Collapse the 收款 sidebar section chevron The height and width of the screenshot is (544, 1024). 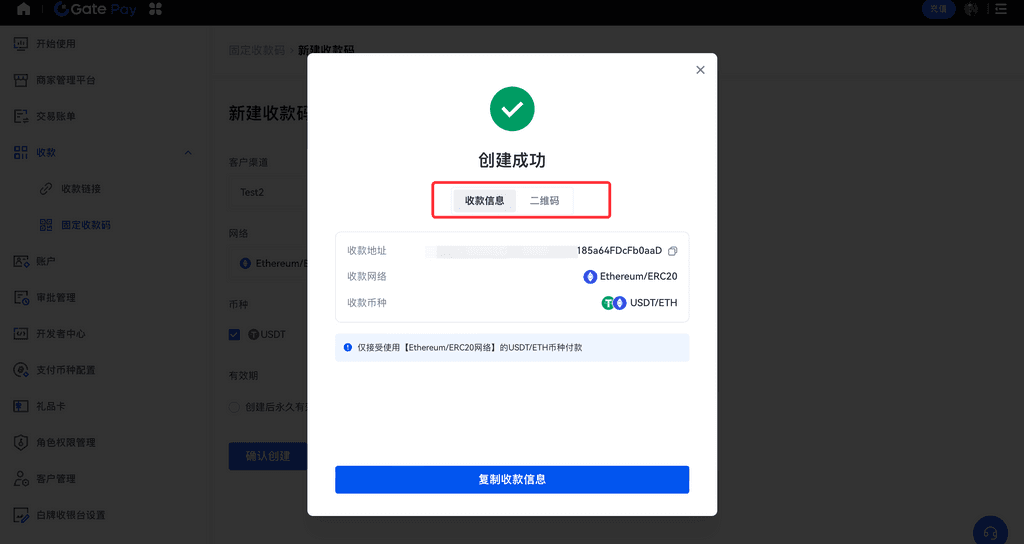[x=188, y=152]
